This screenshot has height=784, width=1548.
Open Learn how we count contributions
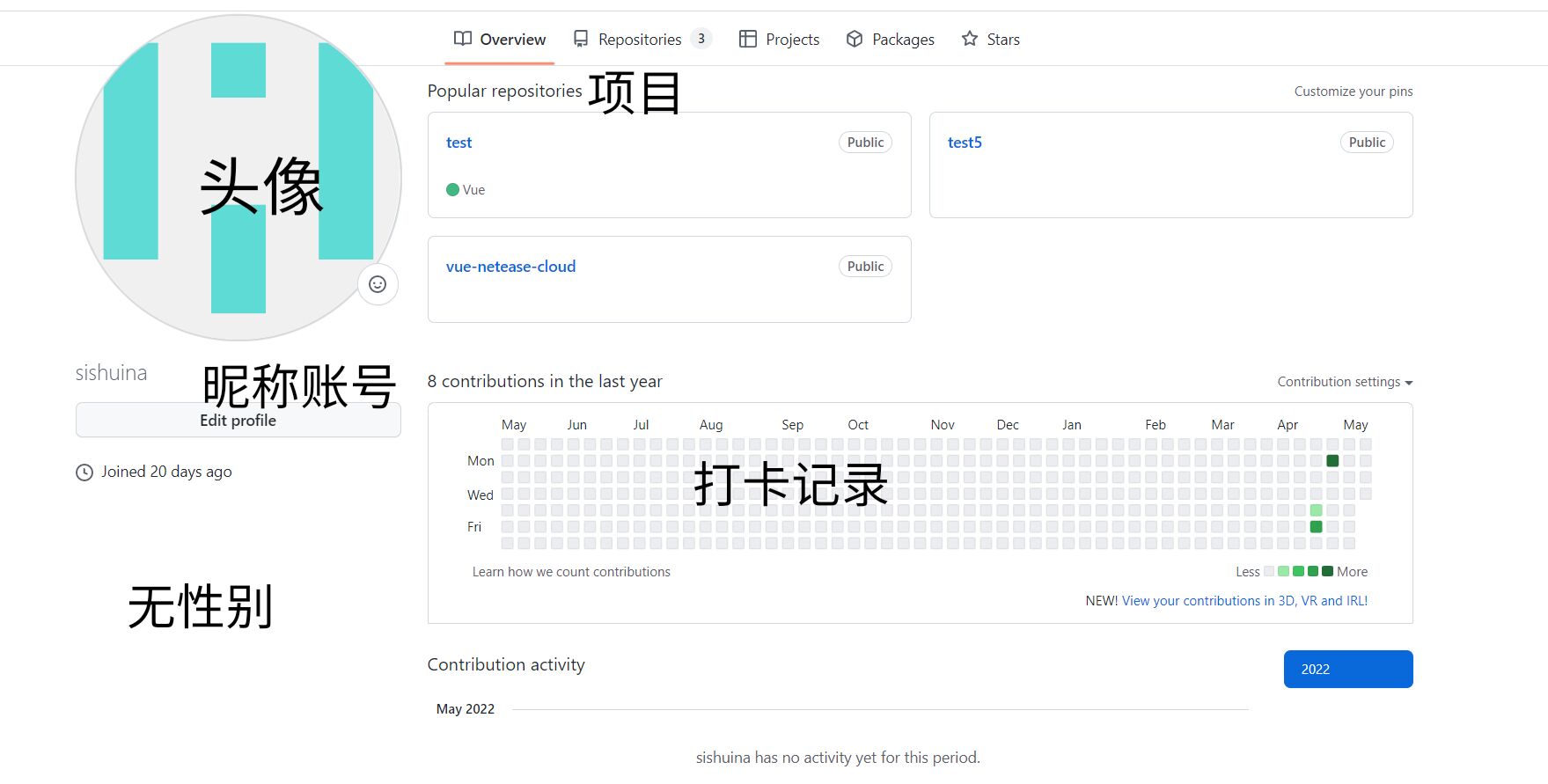[571, 572]
